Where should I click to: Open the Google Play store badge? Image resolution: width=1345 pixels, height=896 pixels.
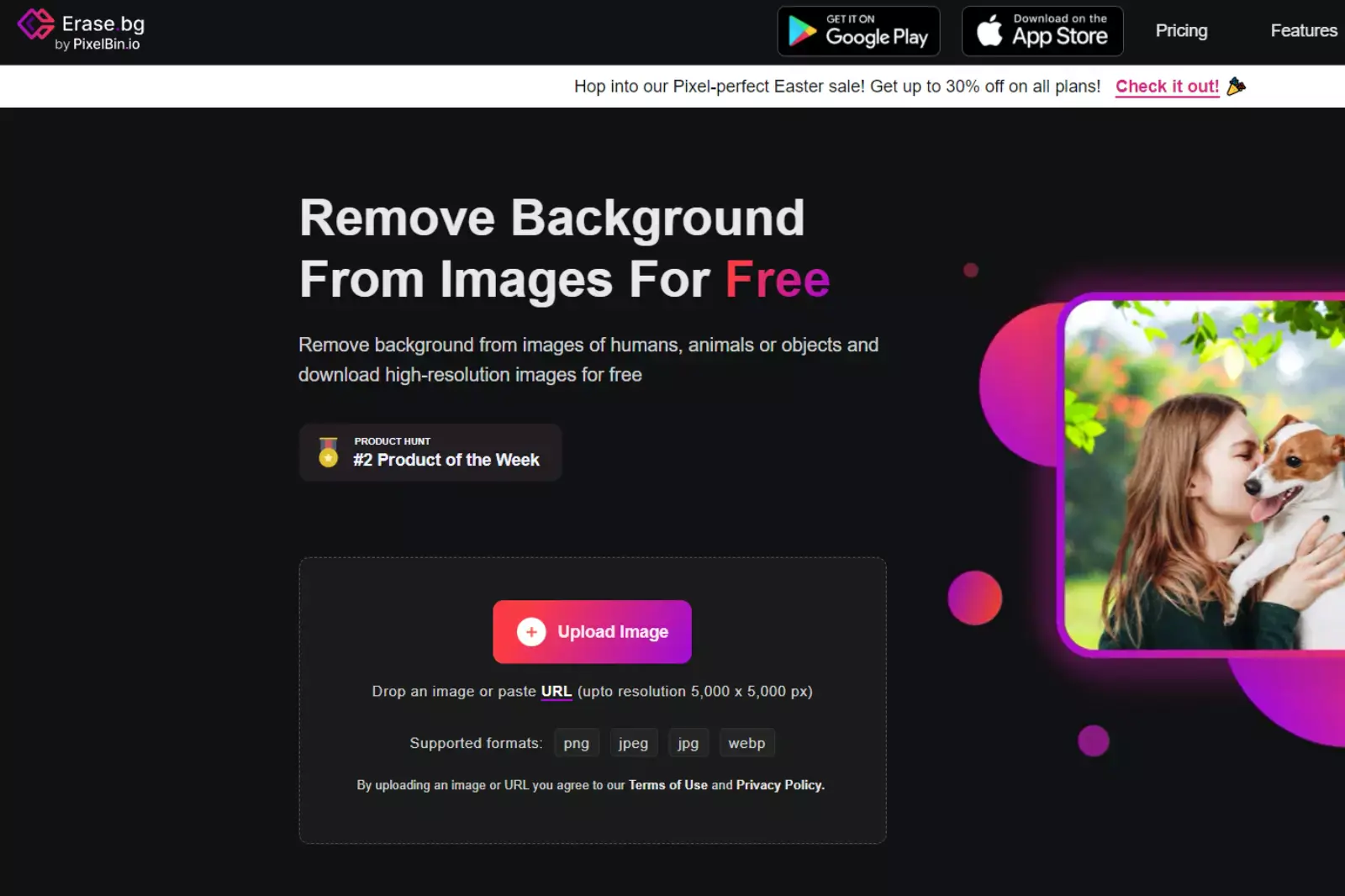tap(858, 31)
